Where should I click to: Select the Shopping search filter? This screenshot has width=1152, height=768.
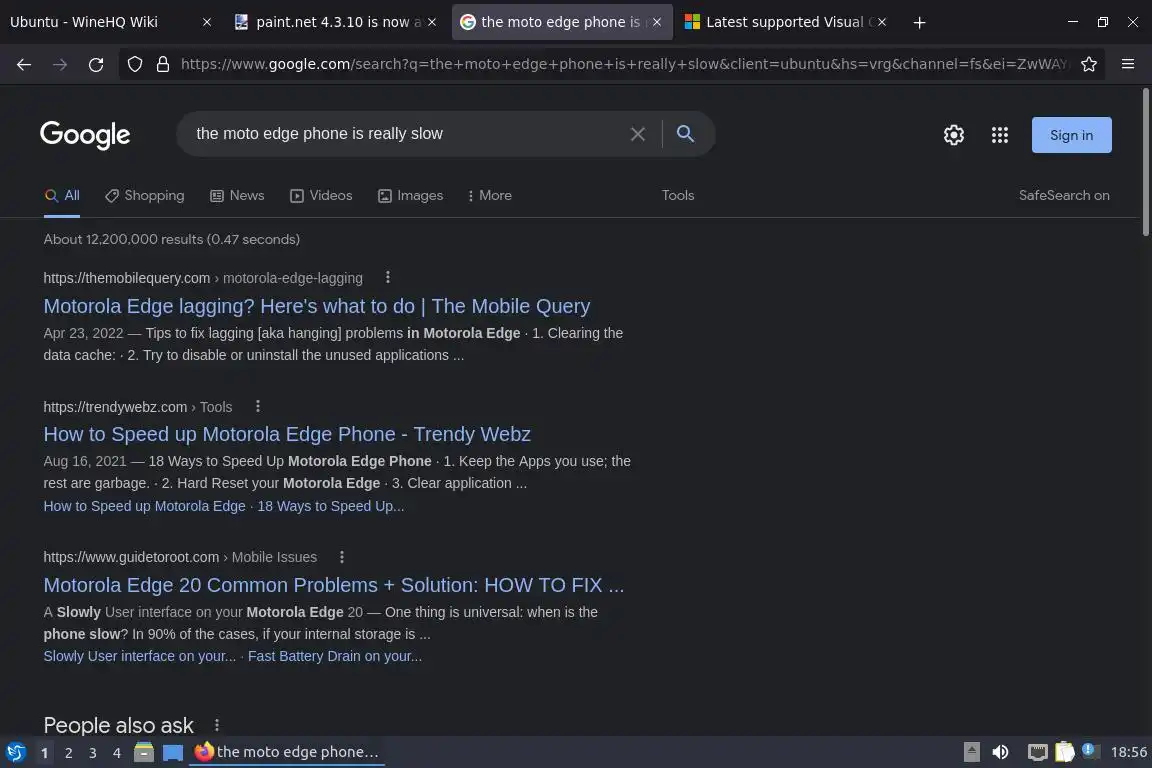(x=145, y=195)
